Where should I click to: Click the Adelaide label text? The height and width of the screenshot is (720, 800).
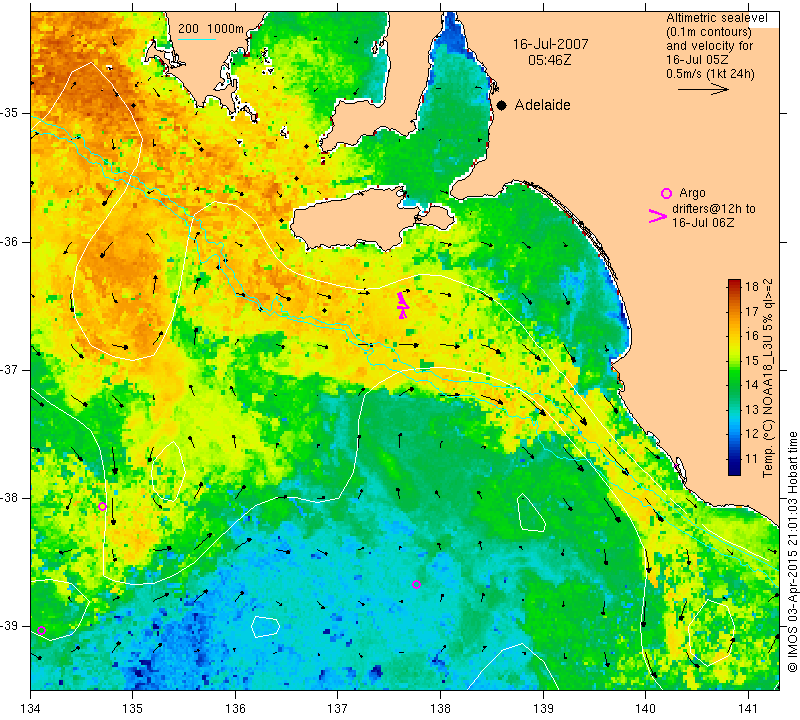click(542, 105)
